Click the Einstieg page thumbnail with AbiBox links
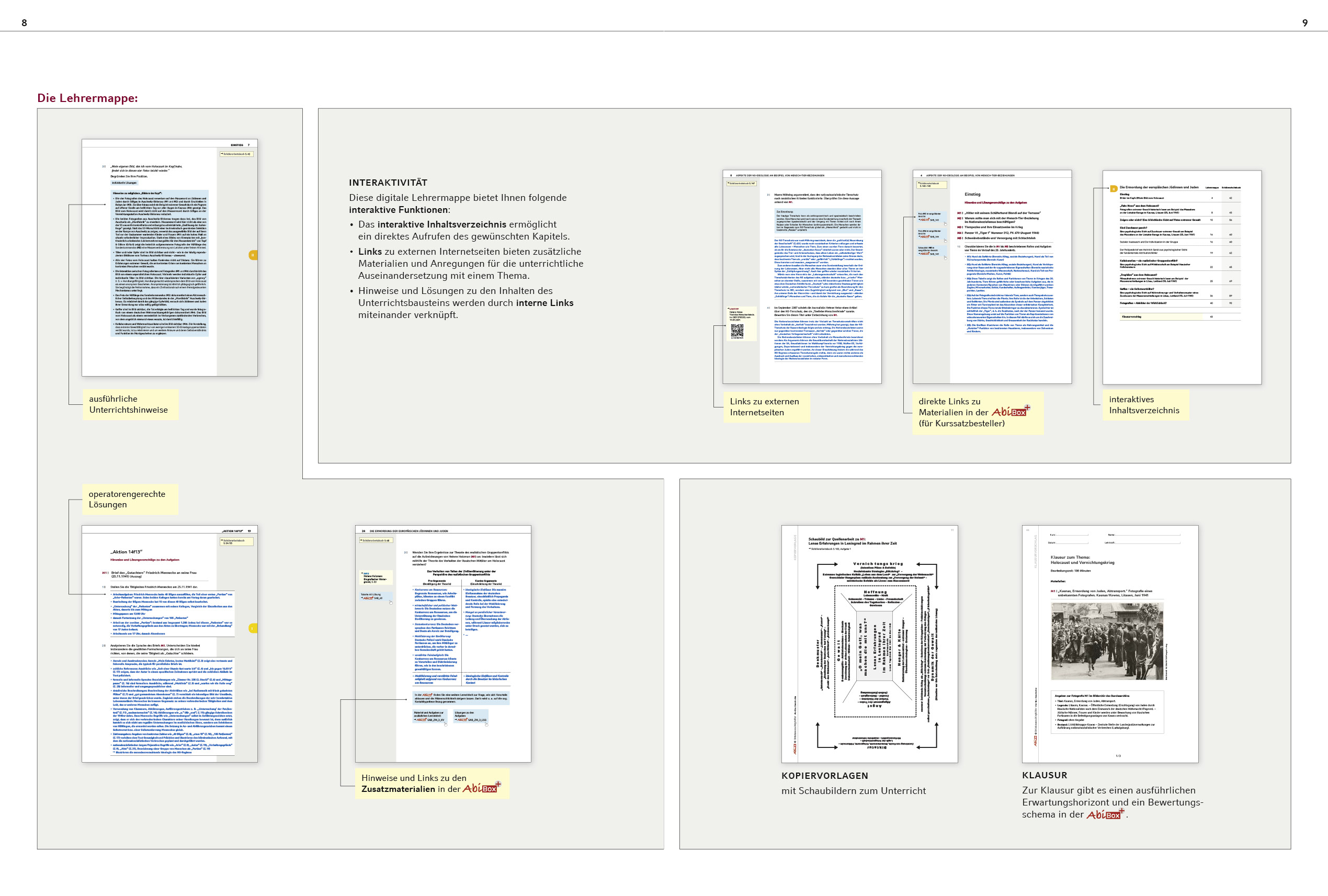1328x896 pixels. click(x=992, y=277)
